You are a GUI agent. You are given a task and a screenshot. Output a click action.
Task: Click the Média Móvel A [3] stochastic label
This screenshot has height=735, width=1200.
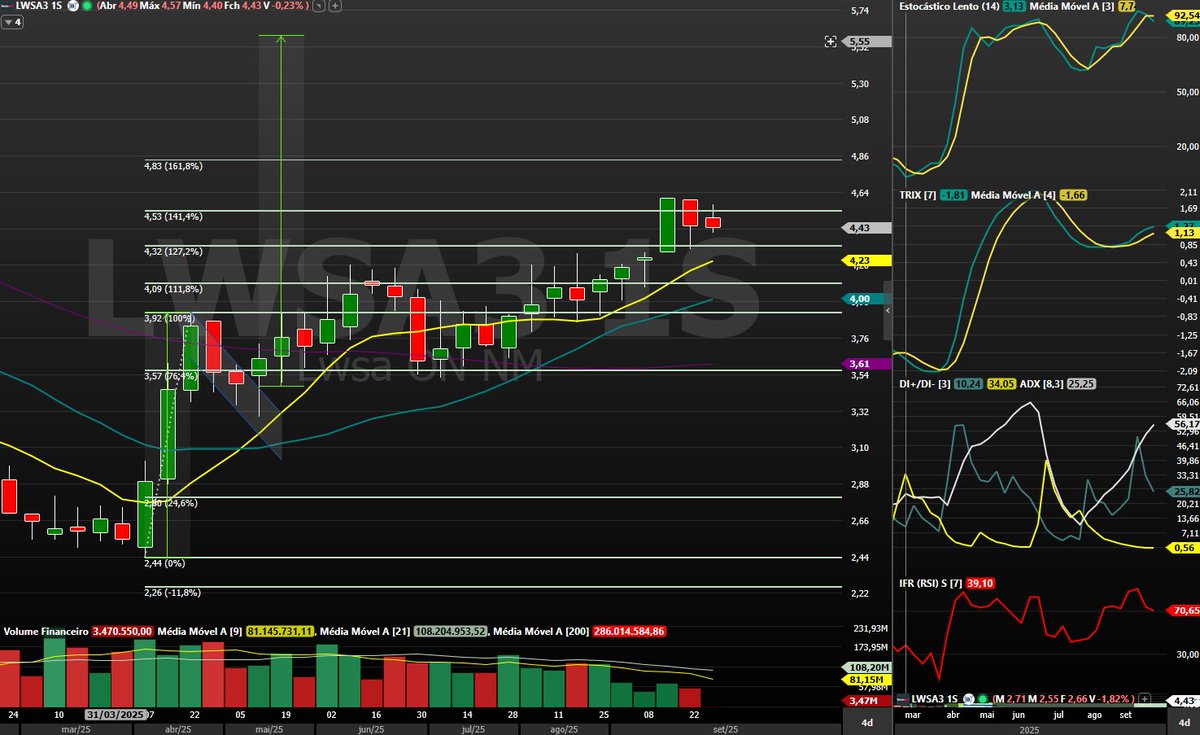(1072, 6)
